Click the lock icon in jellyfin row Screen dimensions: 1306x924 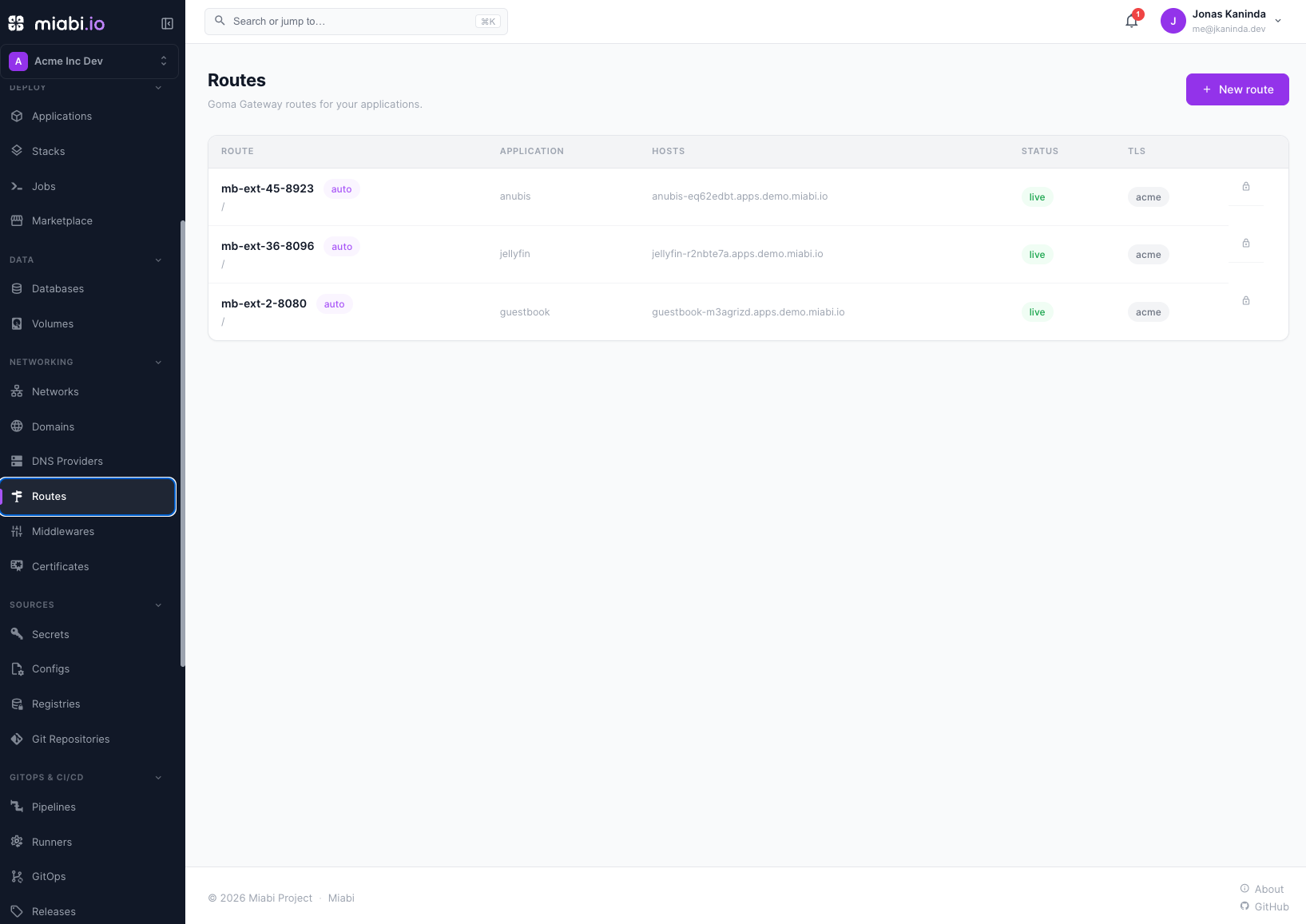(x=1246, y=244)
